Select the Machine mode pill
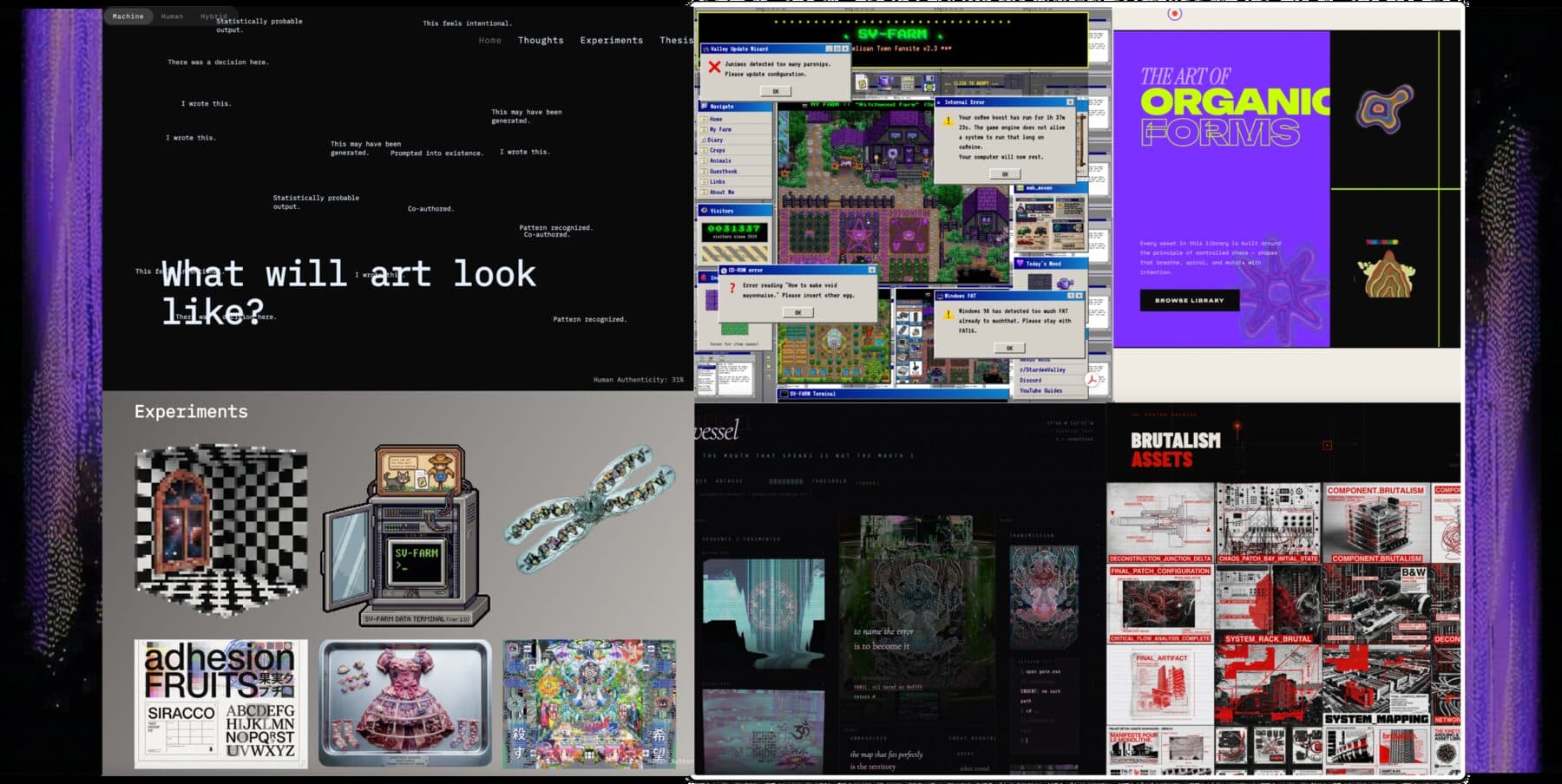This screenshot has height=784, width=1562. pyautogui.click(x=128, y=16)
